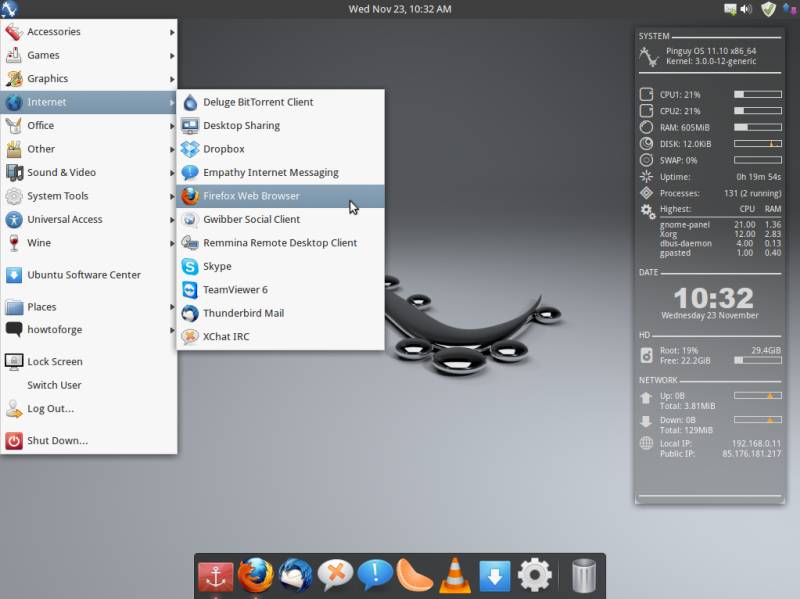This screenshot has width=800, height=599.
Task: Expand the Office submenu arrow
Action: click(172, 126)
